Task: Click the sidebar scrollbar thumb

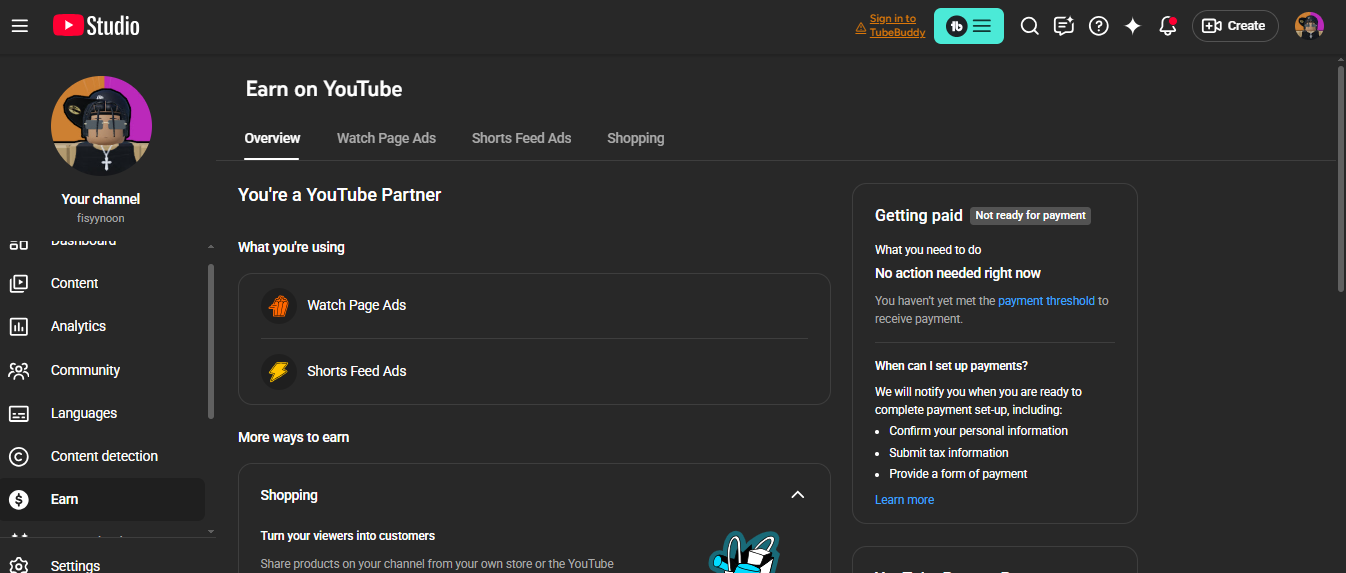Action: tap(210, 341)
